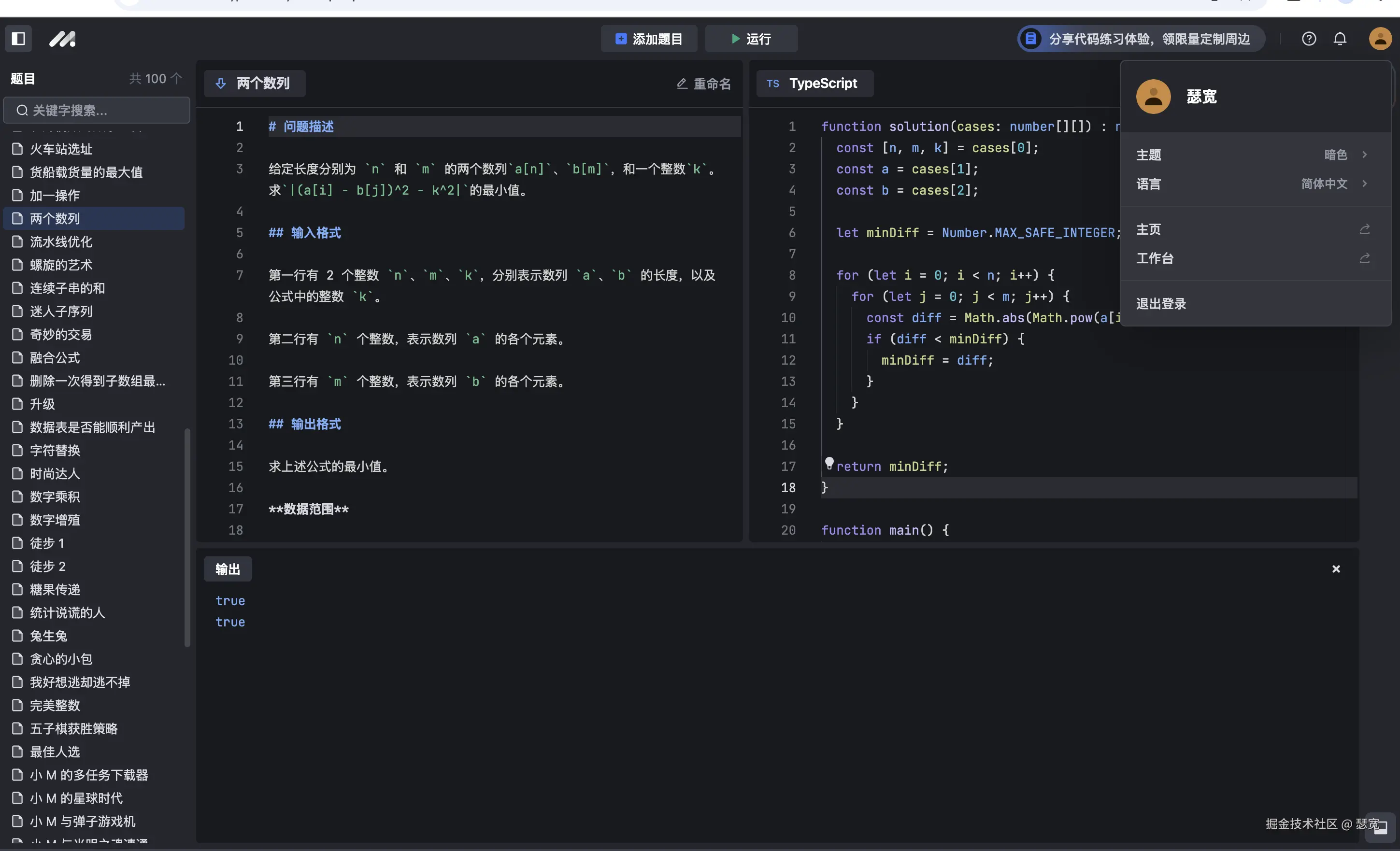Select 工作台 in user menu
Viewport: 1400px width, 851px height.
1155,258
